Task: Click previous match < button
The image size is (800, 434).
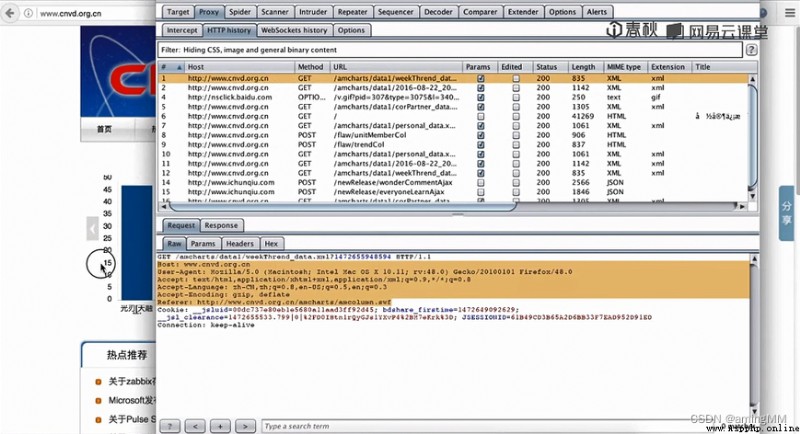Action: click(x=195, y=426)
